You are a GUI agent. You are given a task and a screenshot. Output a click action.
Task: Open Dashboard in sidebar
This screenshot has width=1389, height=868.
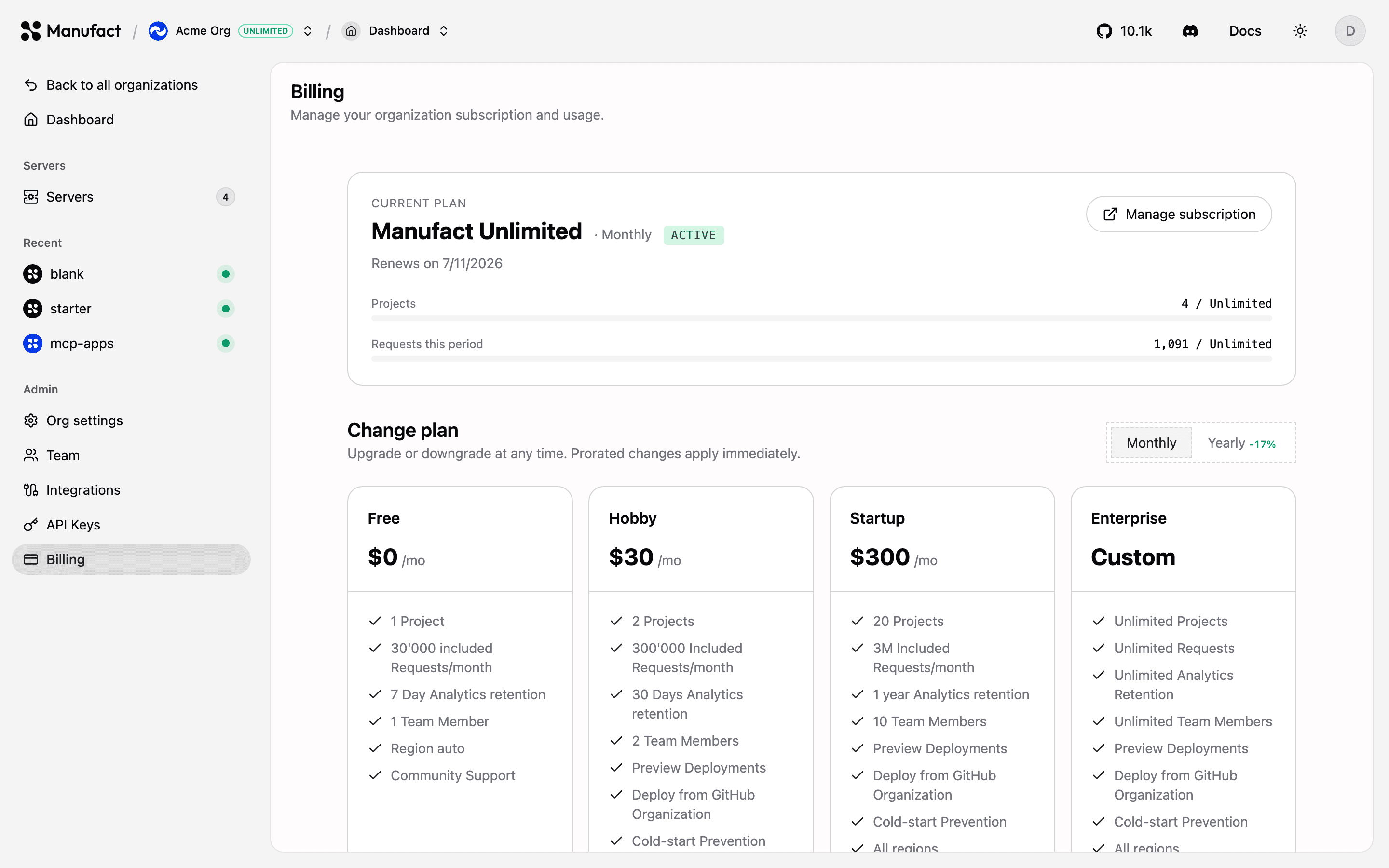click(x=131, y=120)
